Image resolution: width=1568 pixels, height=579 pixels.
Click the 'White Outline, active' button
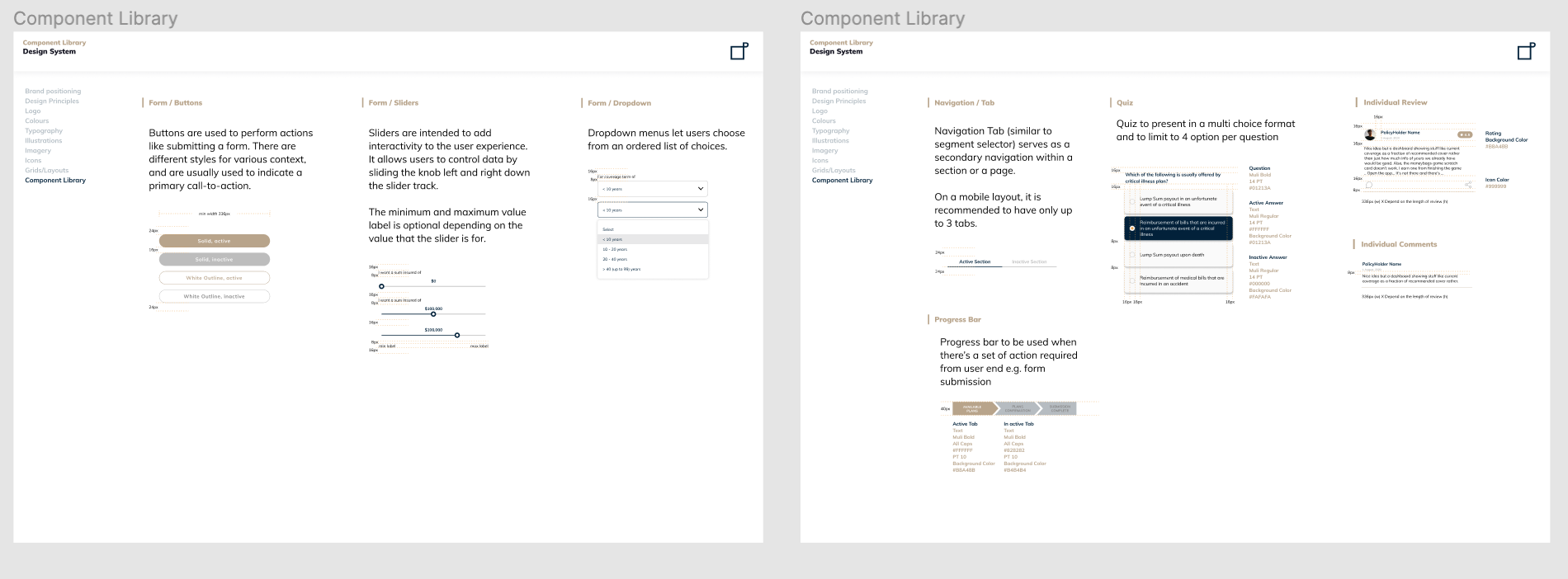pyautogui.click(x=215, y=278)
